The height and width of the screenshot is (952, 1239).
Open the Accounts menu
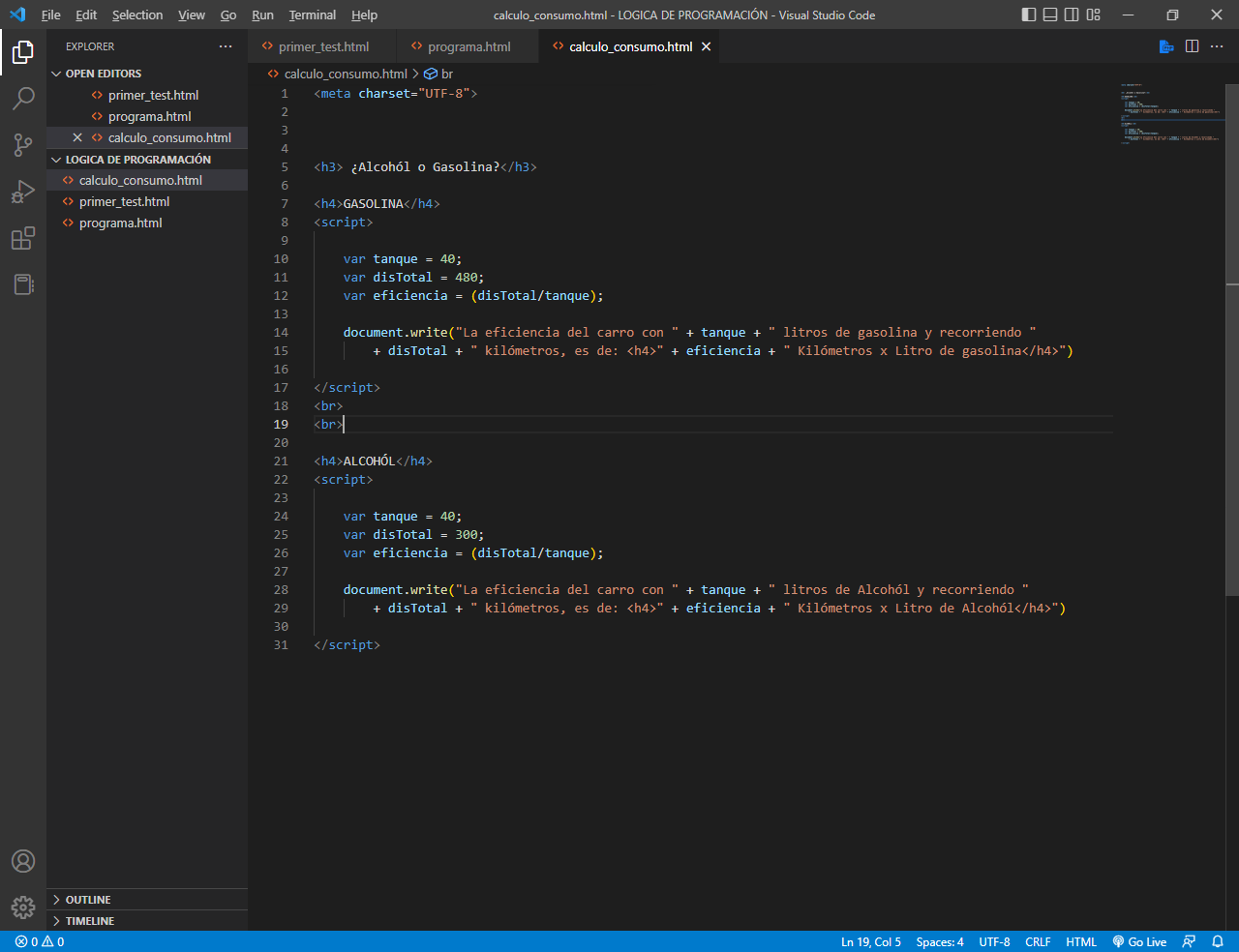tap(23, 861)
